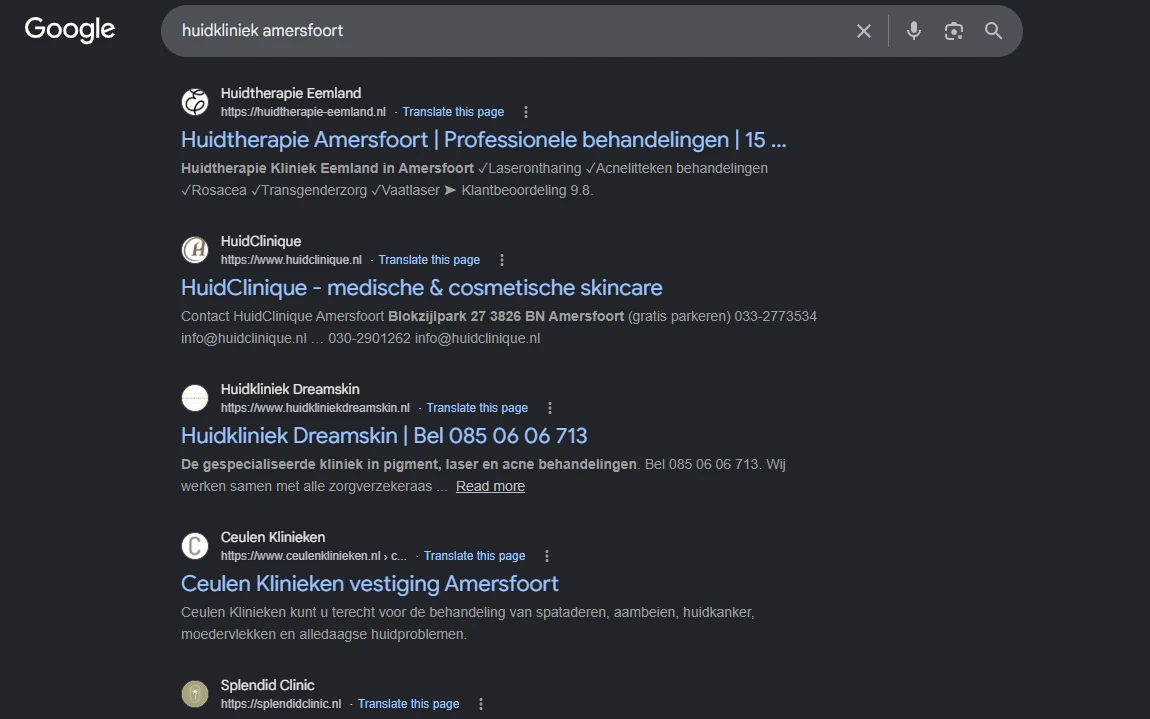Open search by image camera icon
The image size is (1150, 719).
click(x=953, y=31)
